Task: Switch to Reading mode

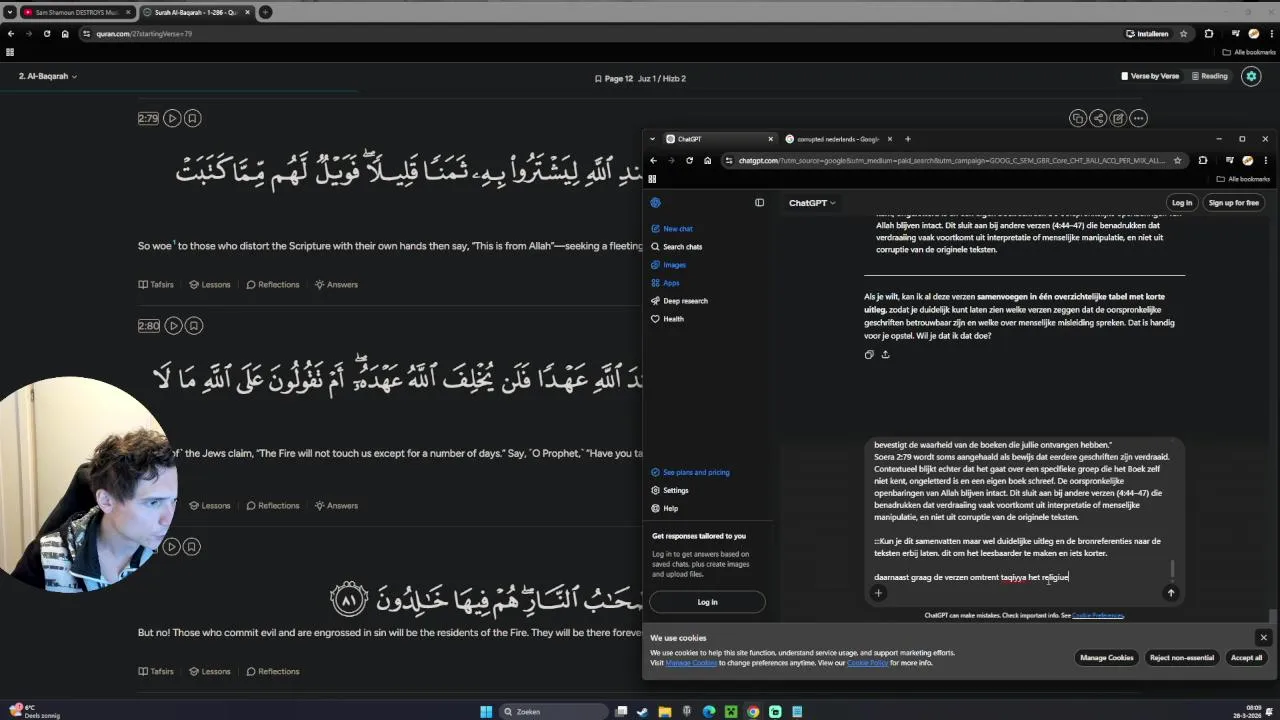Action: click(x=1209, y=76)
